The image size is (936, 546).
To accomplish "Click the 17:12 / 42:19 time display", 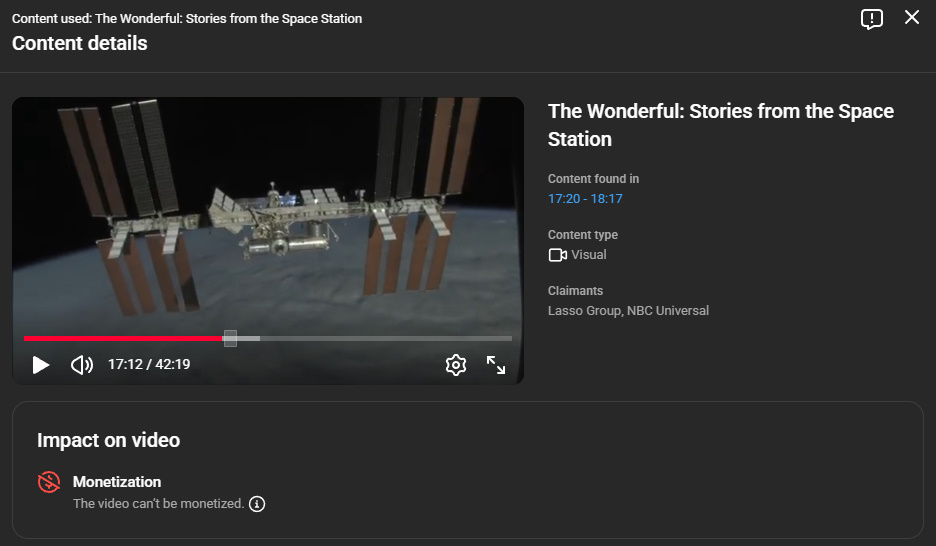I will tap(149, 365).
